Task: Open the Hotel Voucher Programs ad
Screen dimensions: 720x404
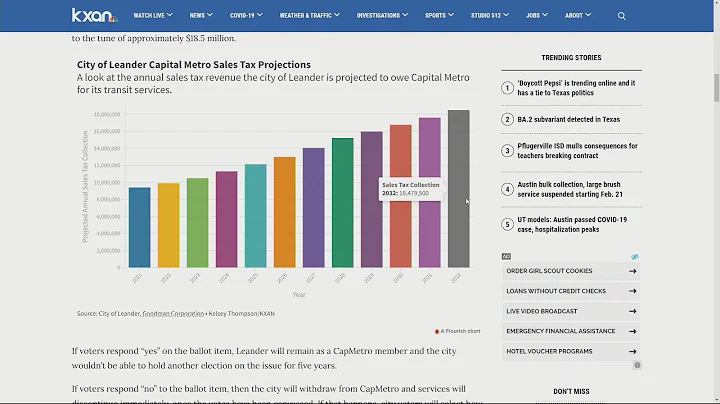Action: point(571,351)
